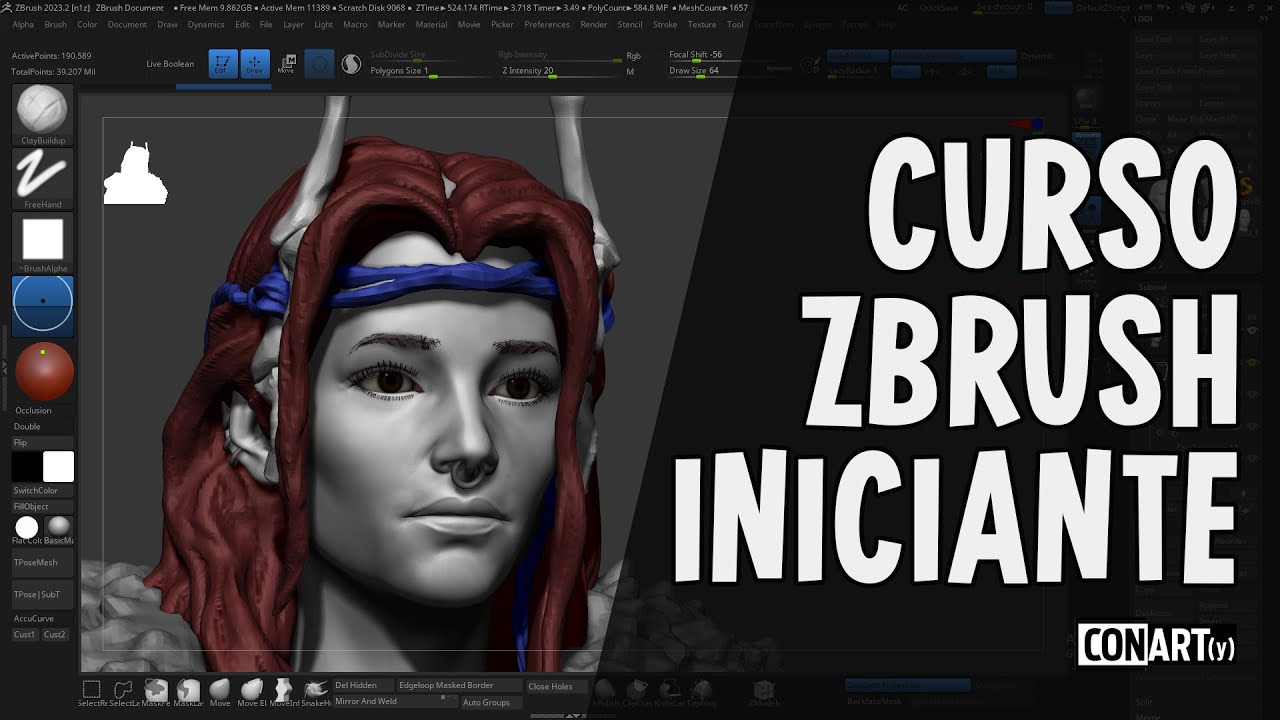
Task: Click the white main color swatch
Action: pos(58,467)
